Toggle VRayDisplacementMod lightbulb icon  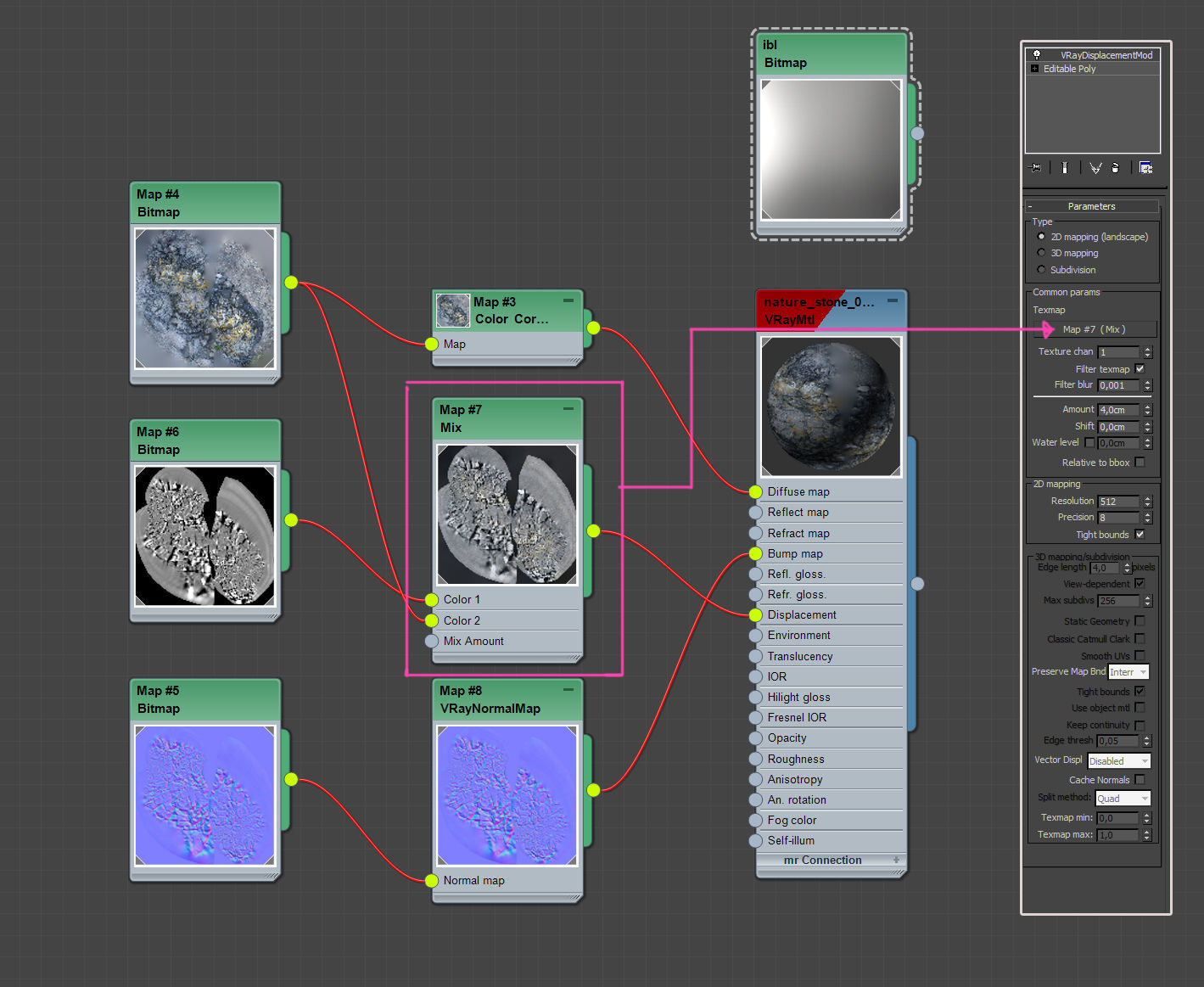pyautogui.click(x=1036, y=54)
